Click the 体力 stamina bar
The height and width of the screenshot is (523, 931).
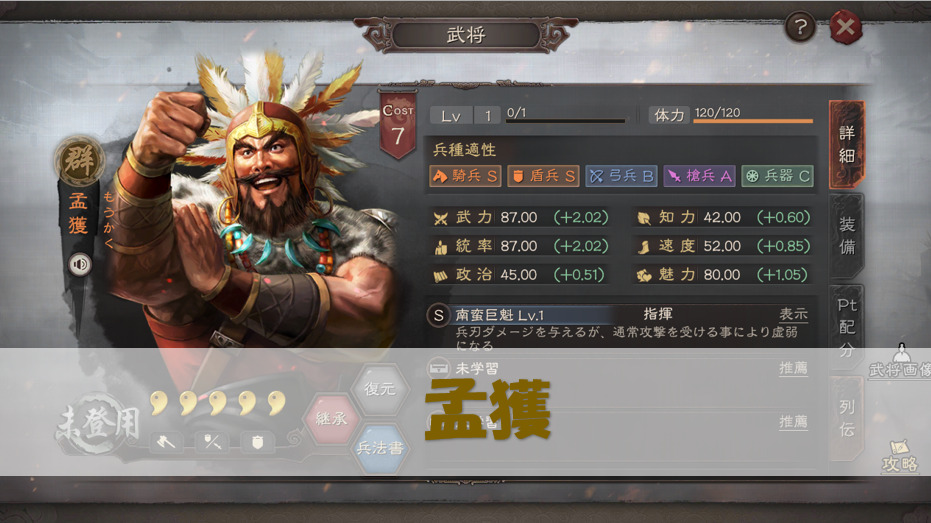point(753,121)
